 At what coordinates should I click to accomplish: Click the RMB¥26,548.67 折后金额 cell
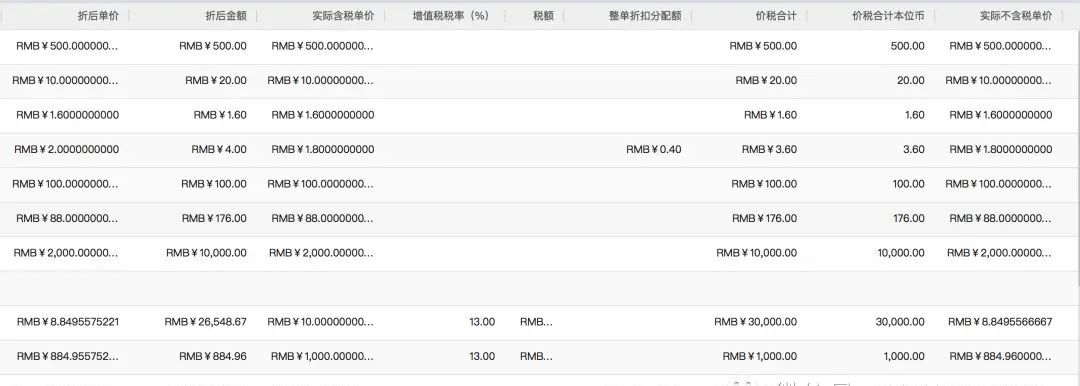pyautogui.click(x=205, y=322)
